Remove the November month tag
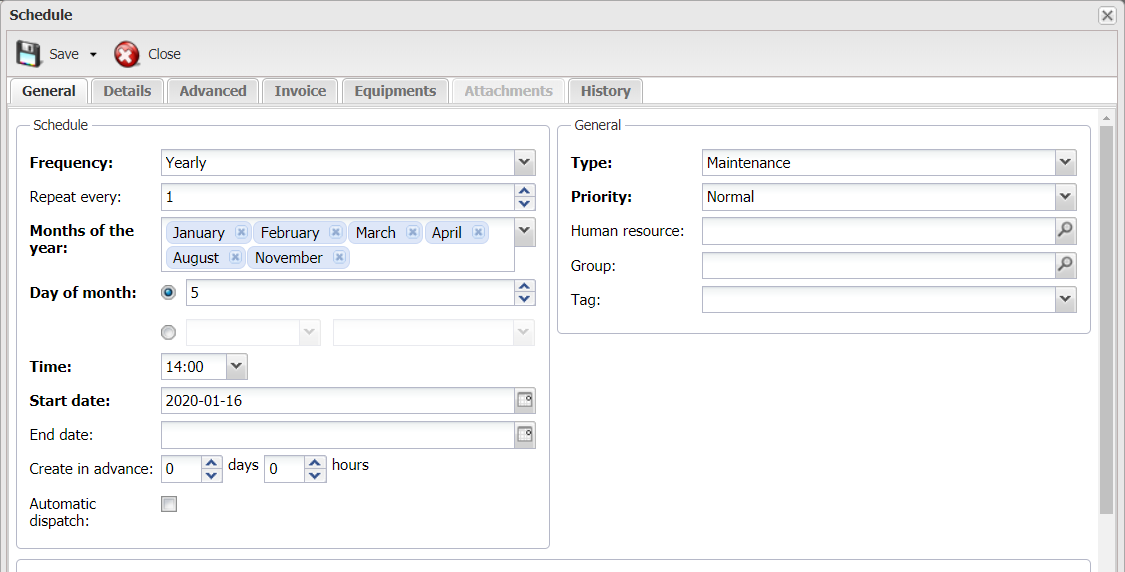This screenshot has height=572, width=1125. (x=339, y=257)
